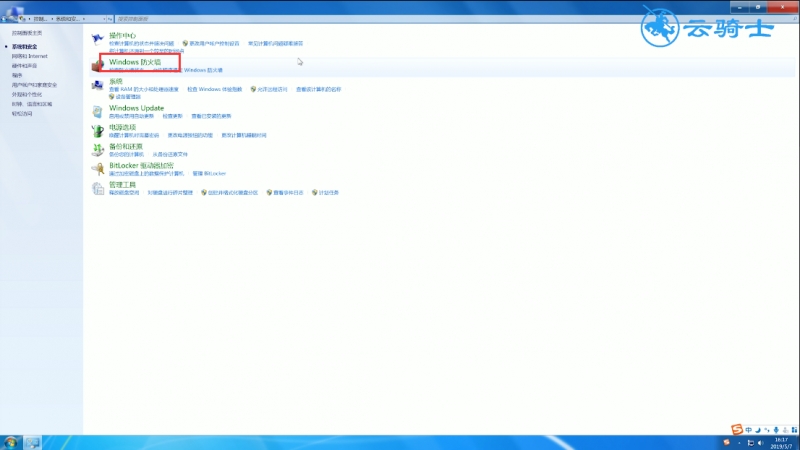
Task: Open the Power Options battery icon
Action: (x=97, y=131)
